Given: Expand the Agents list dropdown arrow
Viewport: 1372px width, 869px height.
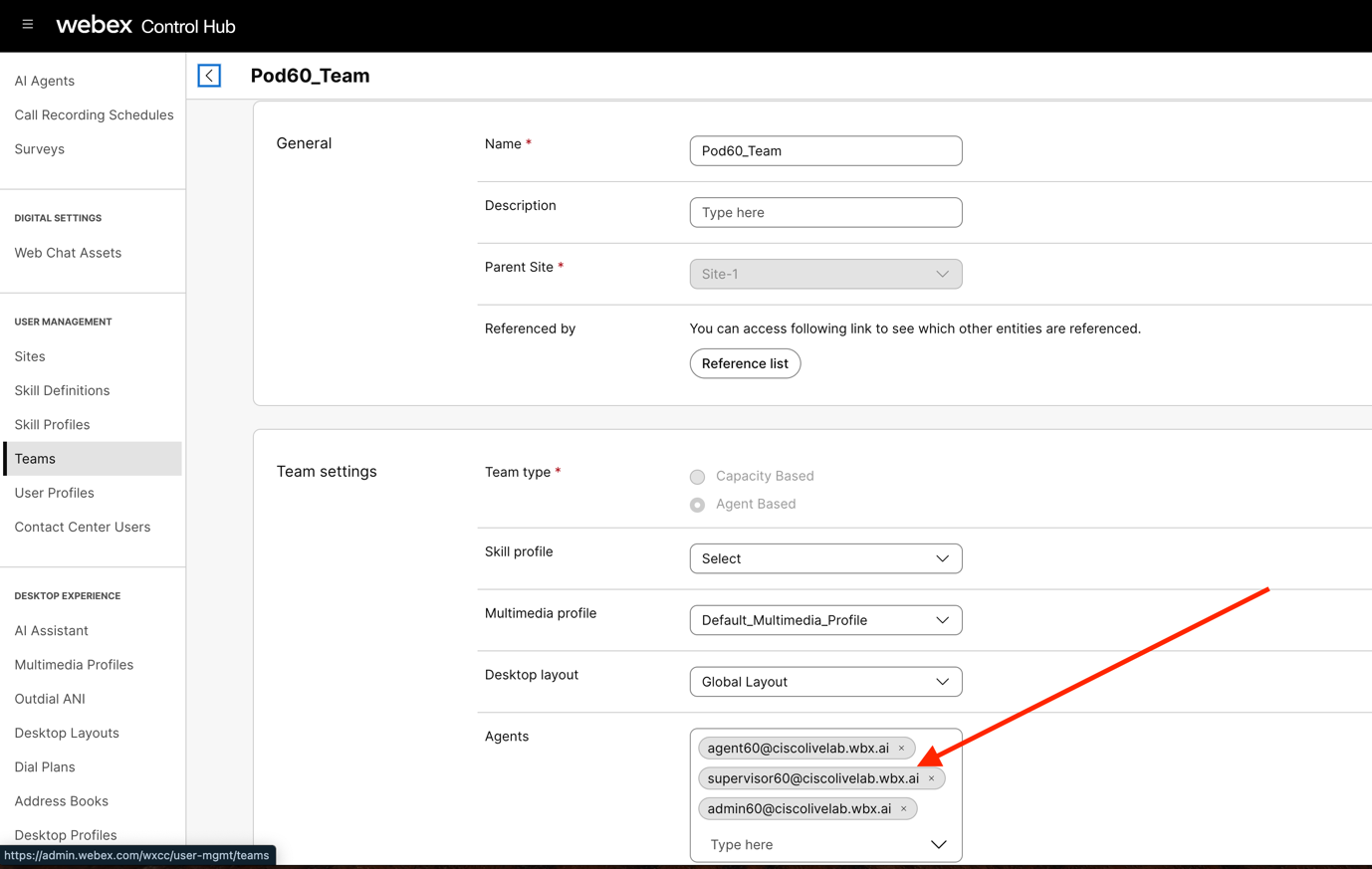Looking at the screenshot, I should (938, 845).
